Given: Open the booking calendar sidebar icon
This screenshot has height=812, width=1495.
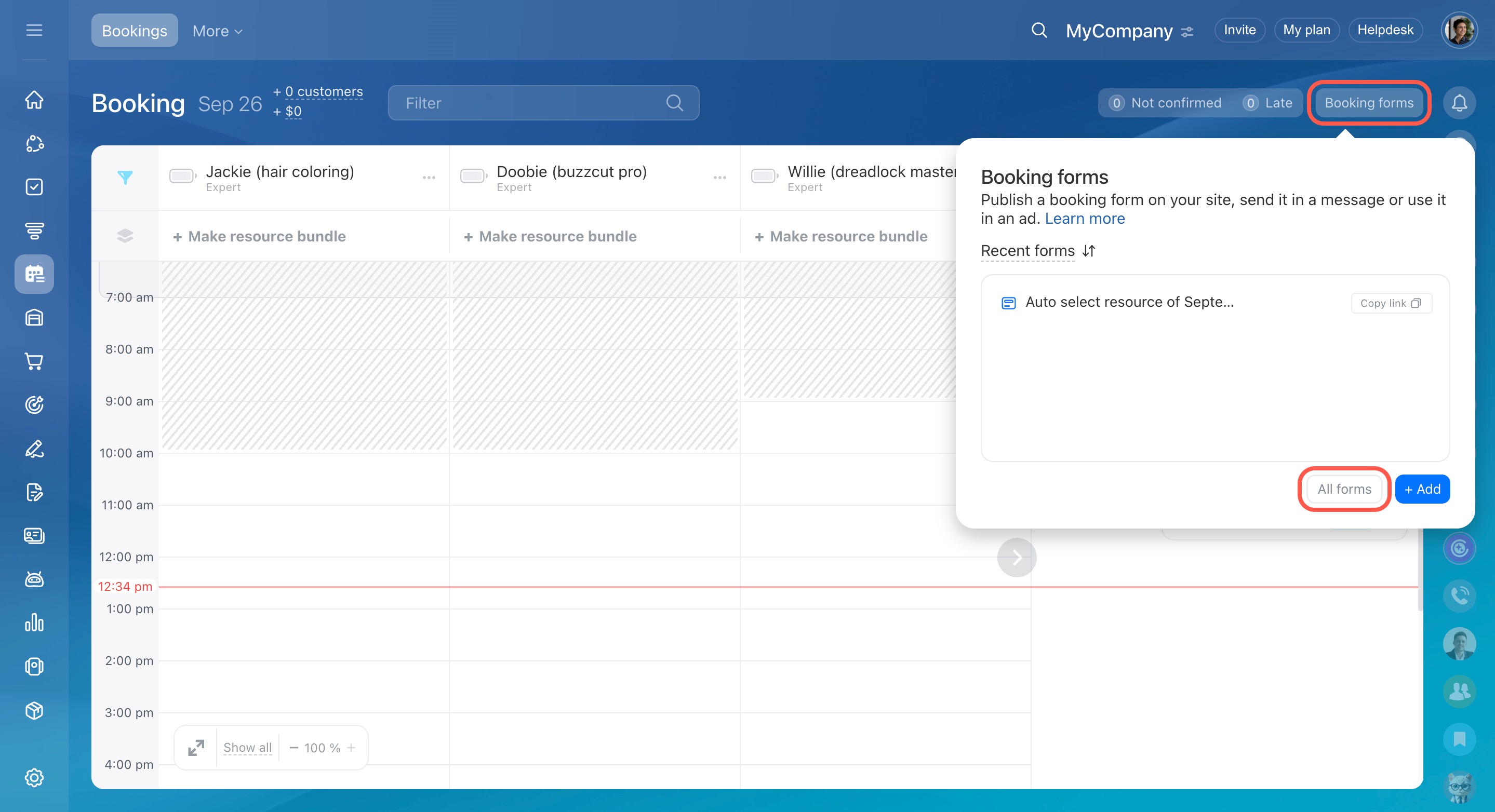Looking at the screenshot, I should (34, 274).
